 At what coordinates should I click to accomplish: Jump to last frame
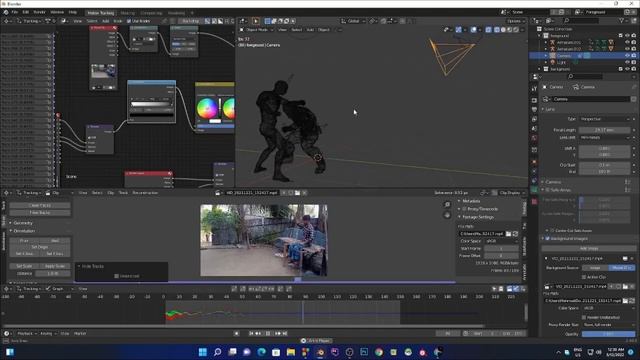[285, 333]
